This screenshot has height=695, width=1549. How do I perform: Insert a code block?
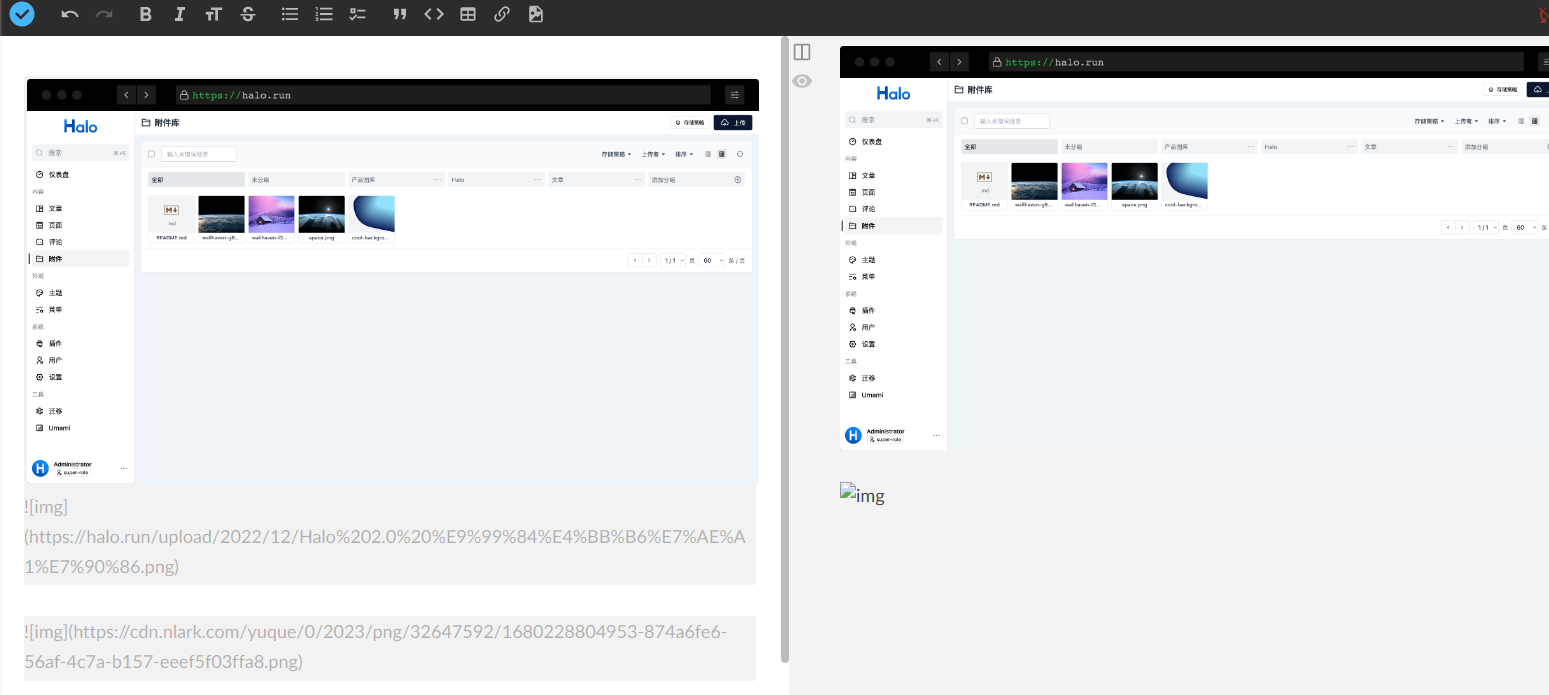(x=434, y=14)
